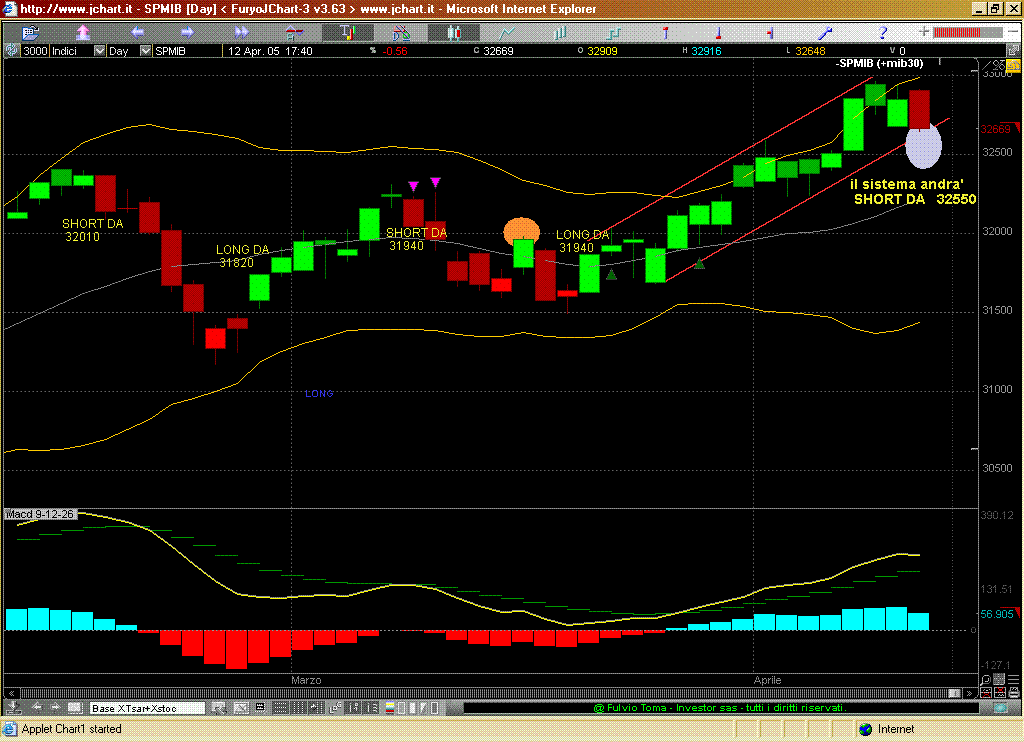Click the double-arrow fast forward icon

(x=243, y=31)
